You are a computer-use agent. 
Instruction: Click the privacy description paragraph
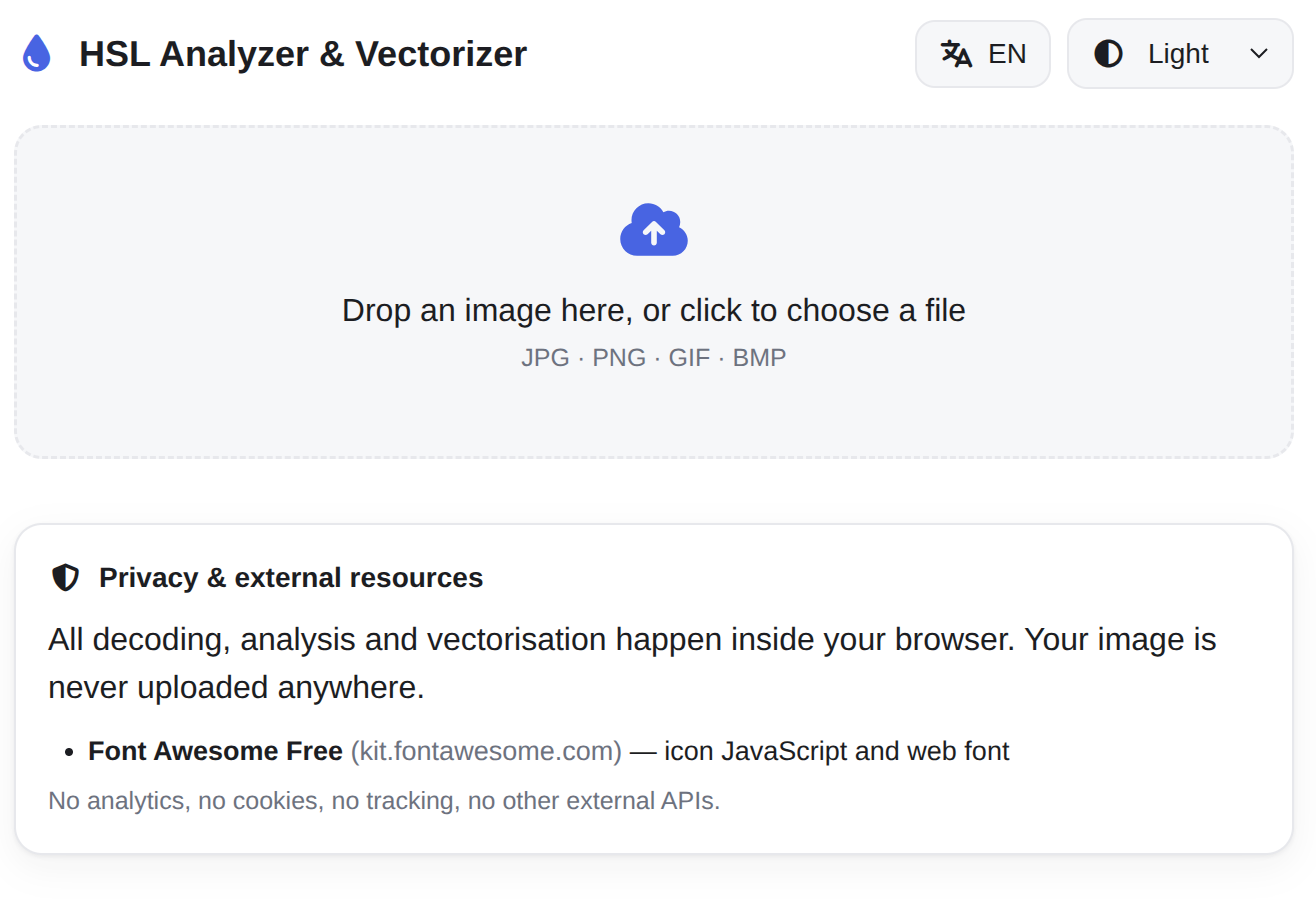632,663
